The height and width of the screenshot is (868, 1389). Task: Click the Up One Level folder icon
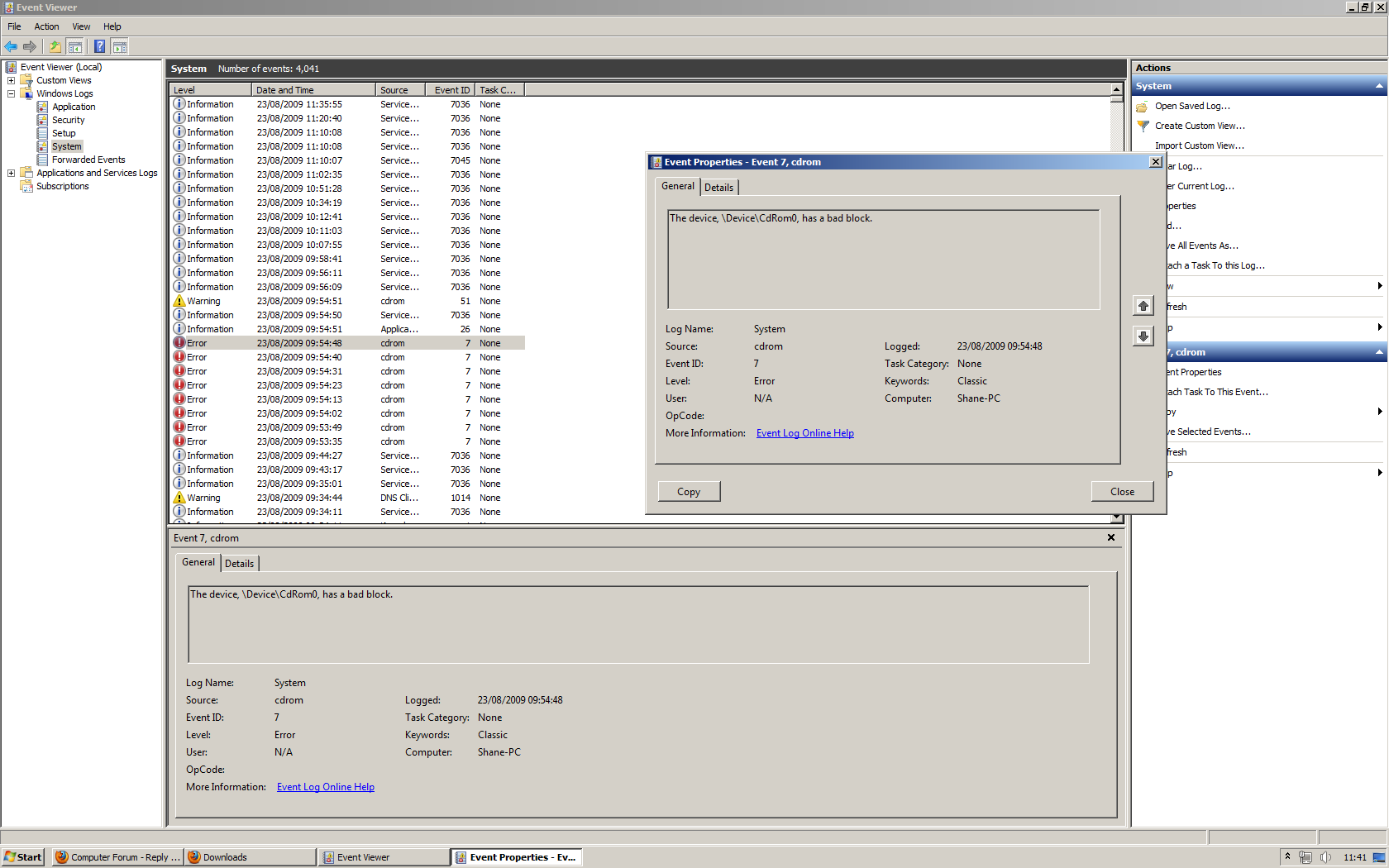click(x=55, y=46)
